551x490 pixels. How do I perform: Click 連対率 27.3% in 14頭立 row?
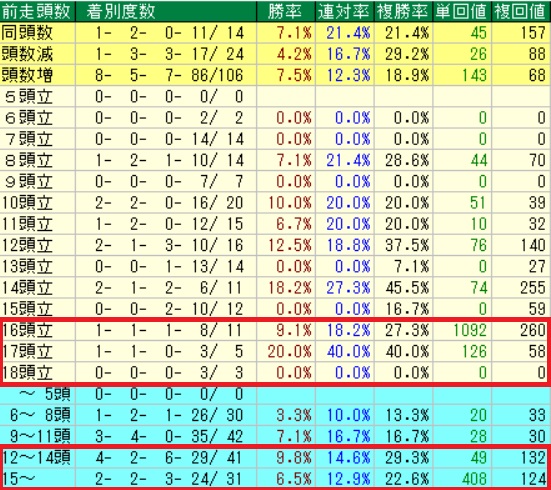click(x=348, y=288)
